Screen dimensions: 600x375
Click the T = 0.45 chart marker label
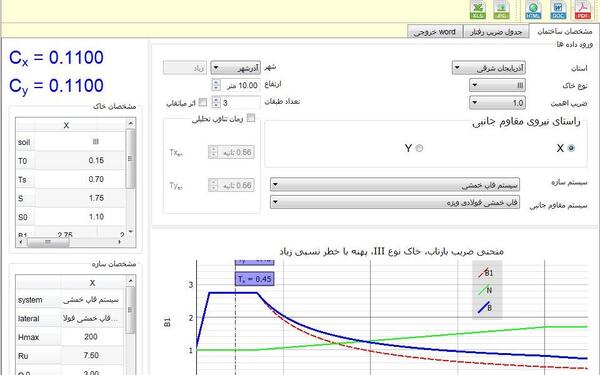point(254,279)
